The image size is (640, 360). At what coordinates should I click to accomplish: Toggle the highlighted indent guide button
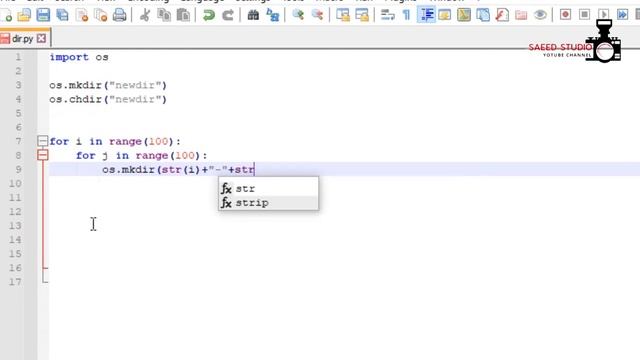426,15
